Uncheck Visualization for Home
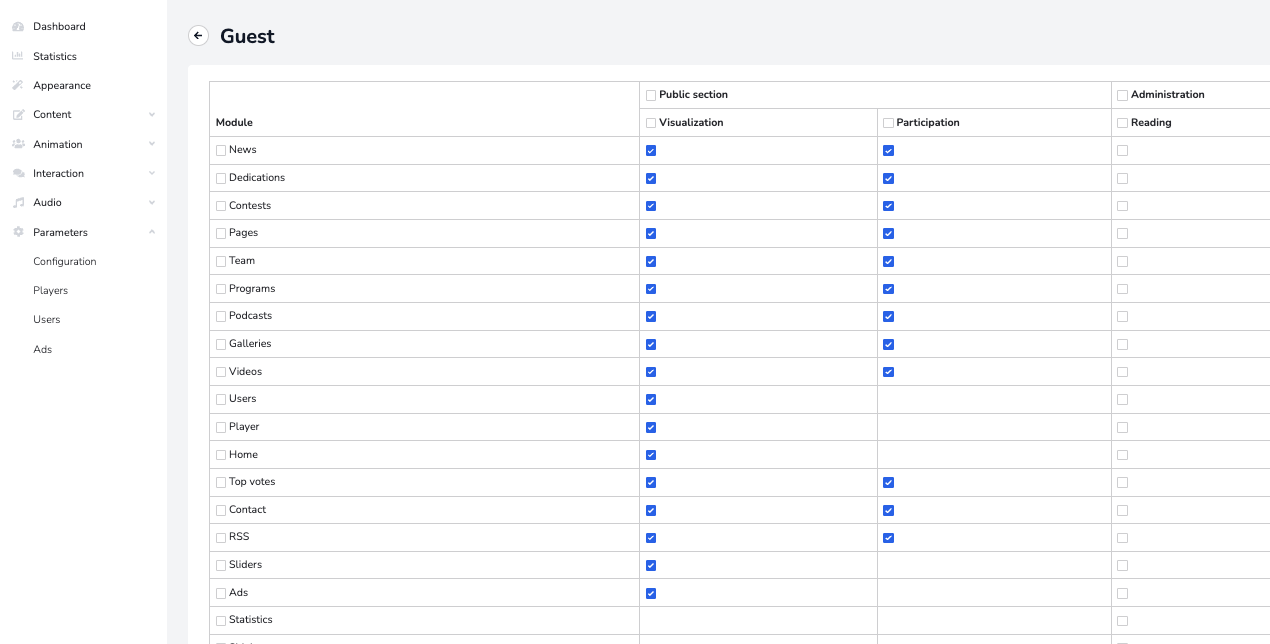This screenshot has height=644, width=1270. (651, 455)
